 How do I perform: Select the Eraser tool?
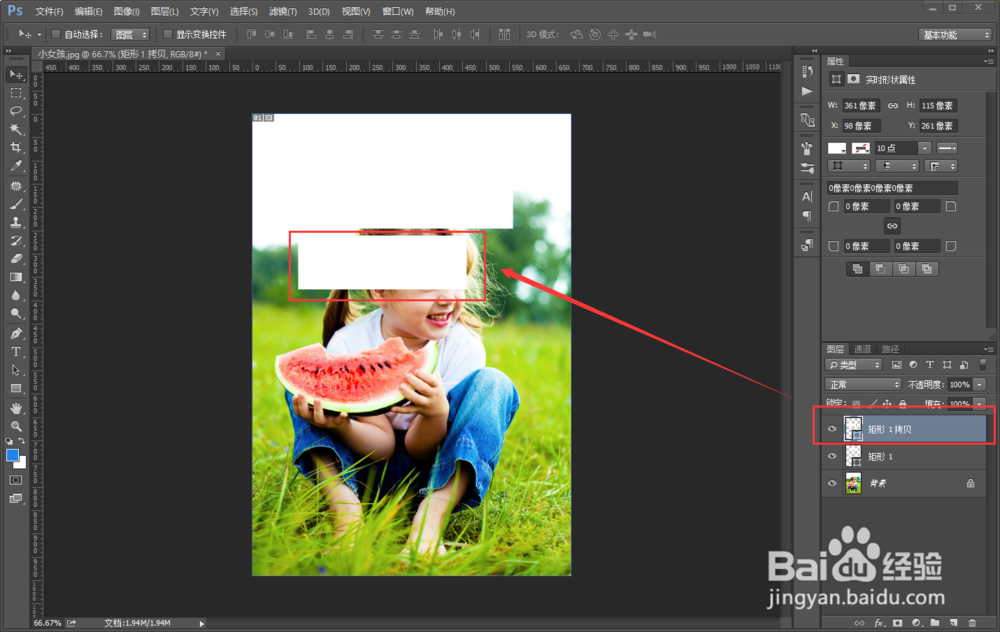tap(16, 259)
